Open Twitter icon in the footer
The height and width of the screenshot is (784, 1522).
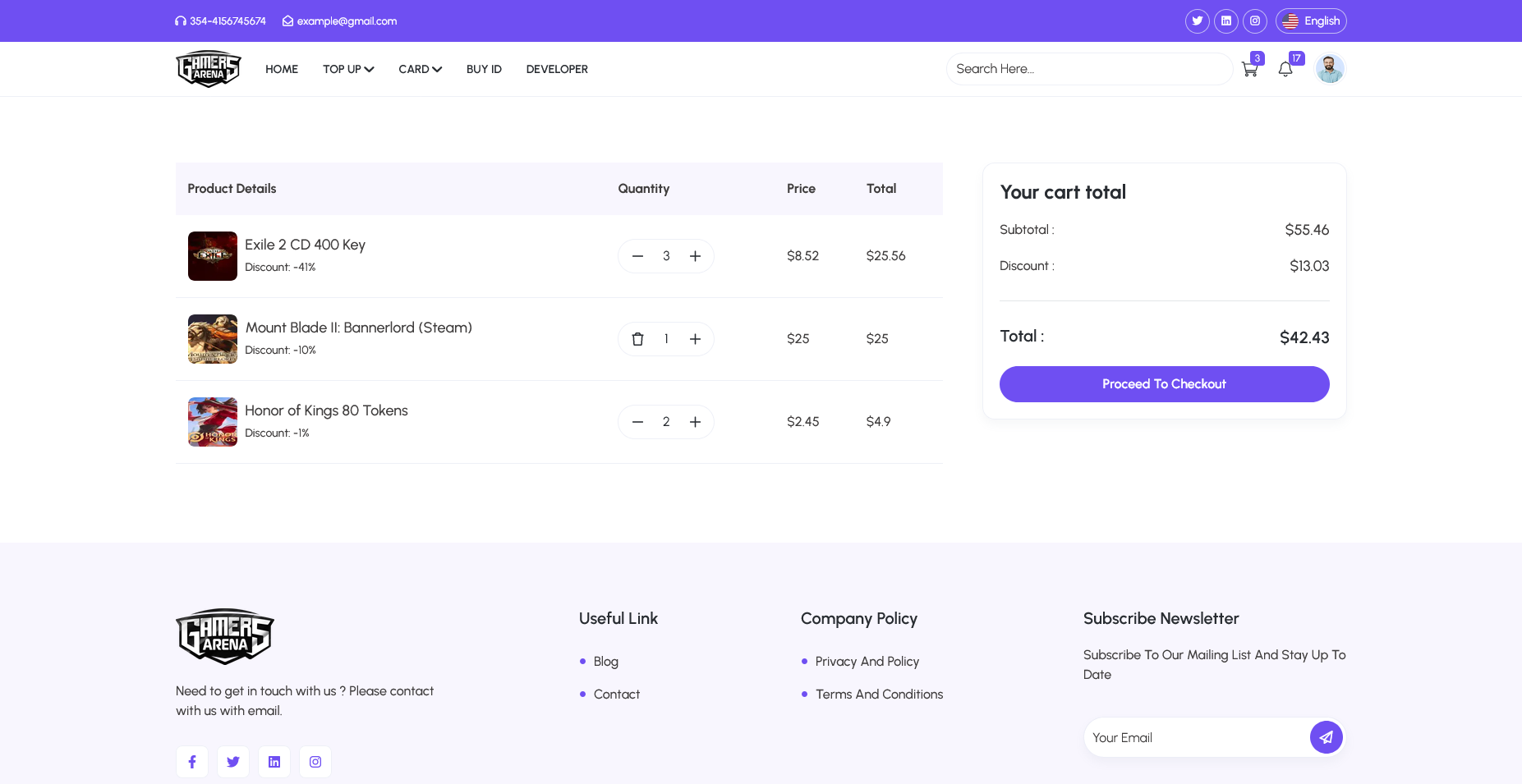point(233,762)
